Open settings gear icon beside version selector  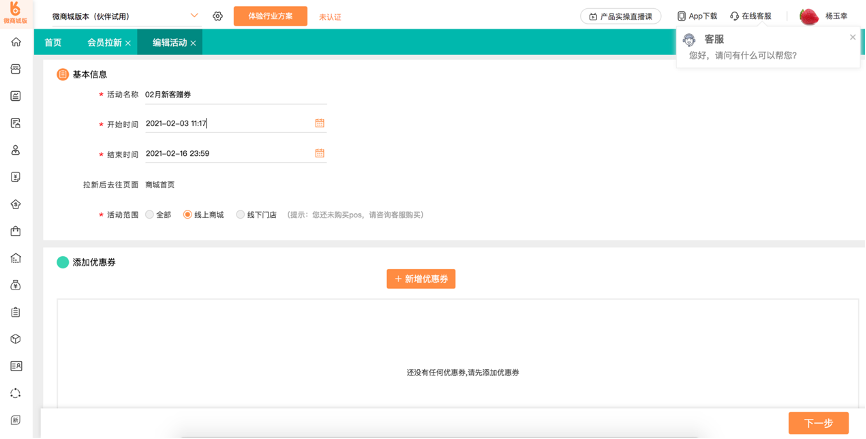(x=218, y=16)
